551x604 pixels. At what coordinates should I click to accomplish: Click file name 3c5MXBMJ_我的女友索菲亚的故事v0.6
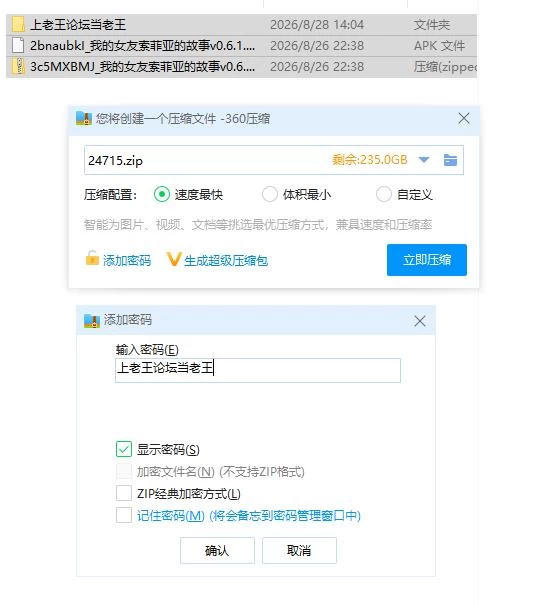(x=142, y=67)
